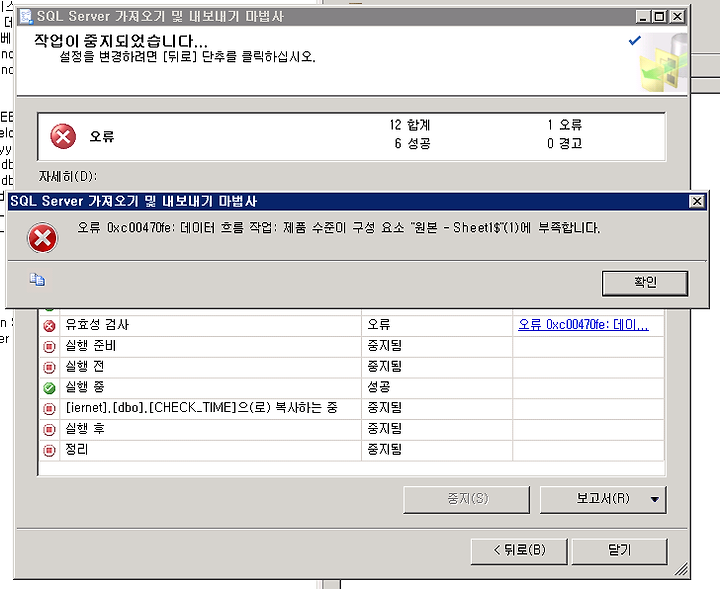The height and width of the screenshot is (589, 720).
Task: Select the 정리 row text
Action: (77, 449)
